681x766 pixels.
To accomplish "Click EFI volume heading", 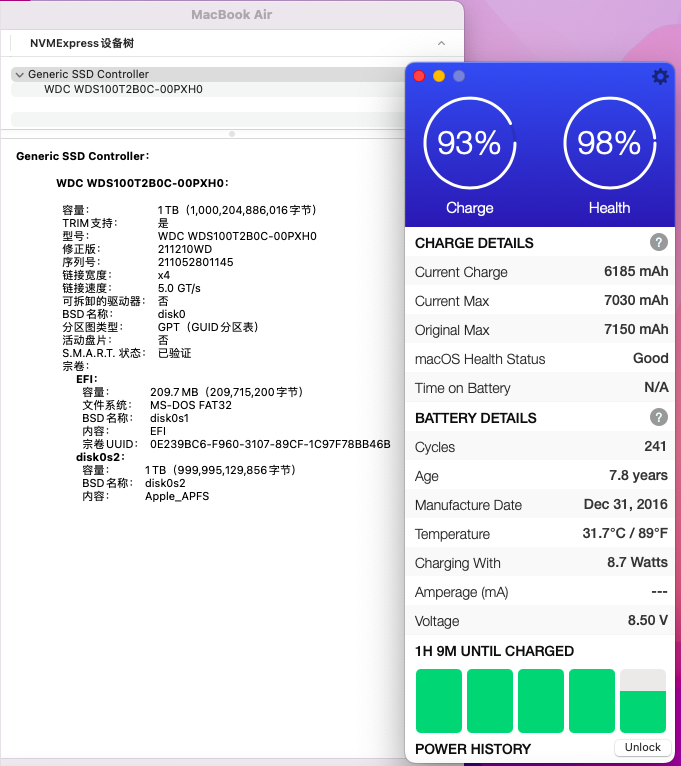I will coord(86,379).
